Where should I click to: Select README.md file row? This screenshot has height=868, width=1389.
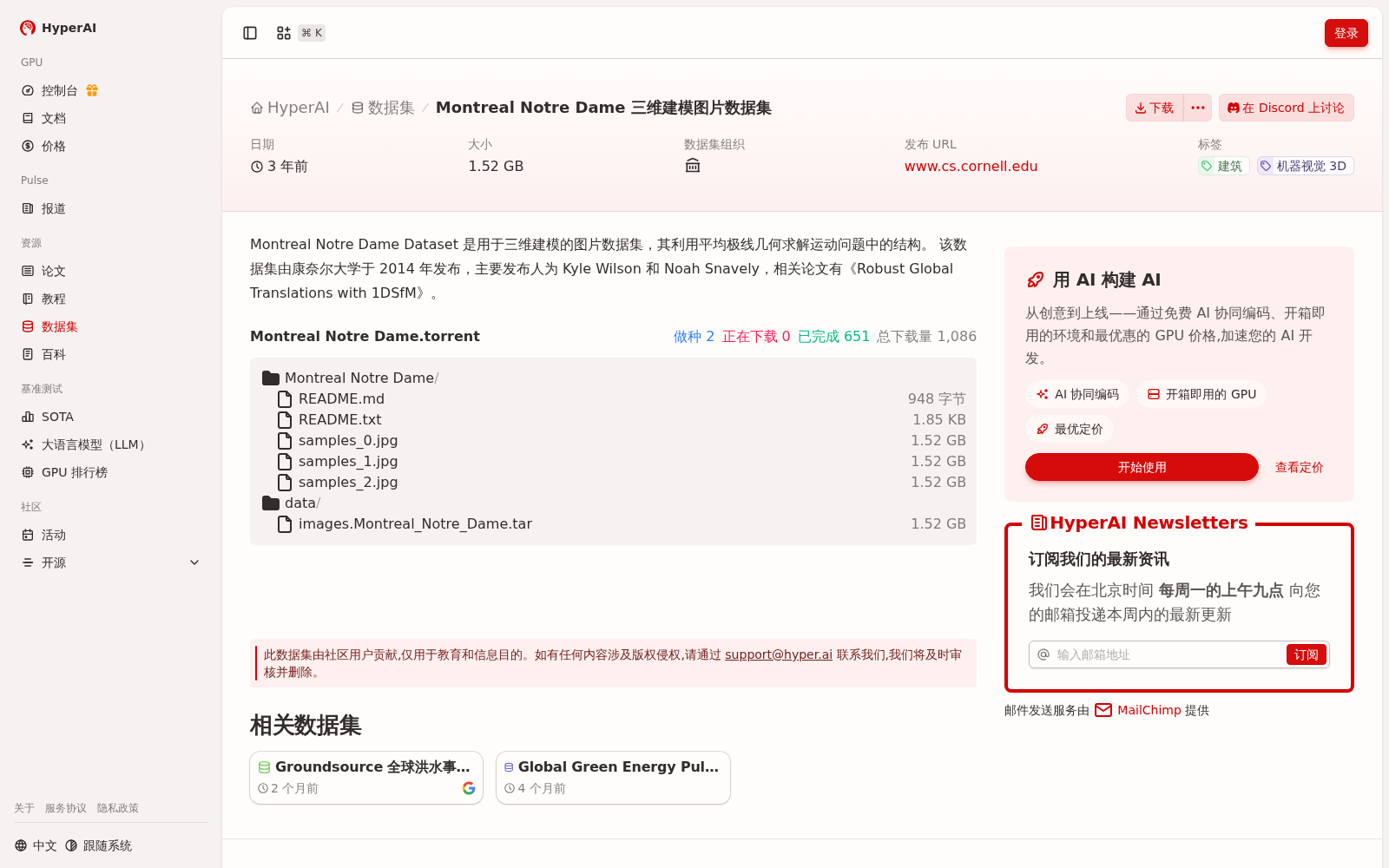click(613, 399)
